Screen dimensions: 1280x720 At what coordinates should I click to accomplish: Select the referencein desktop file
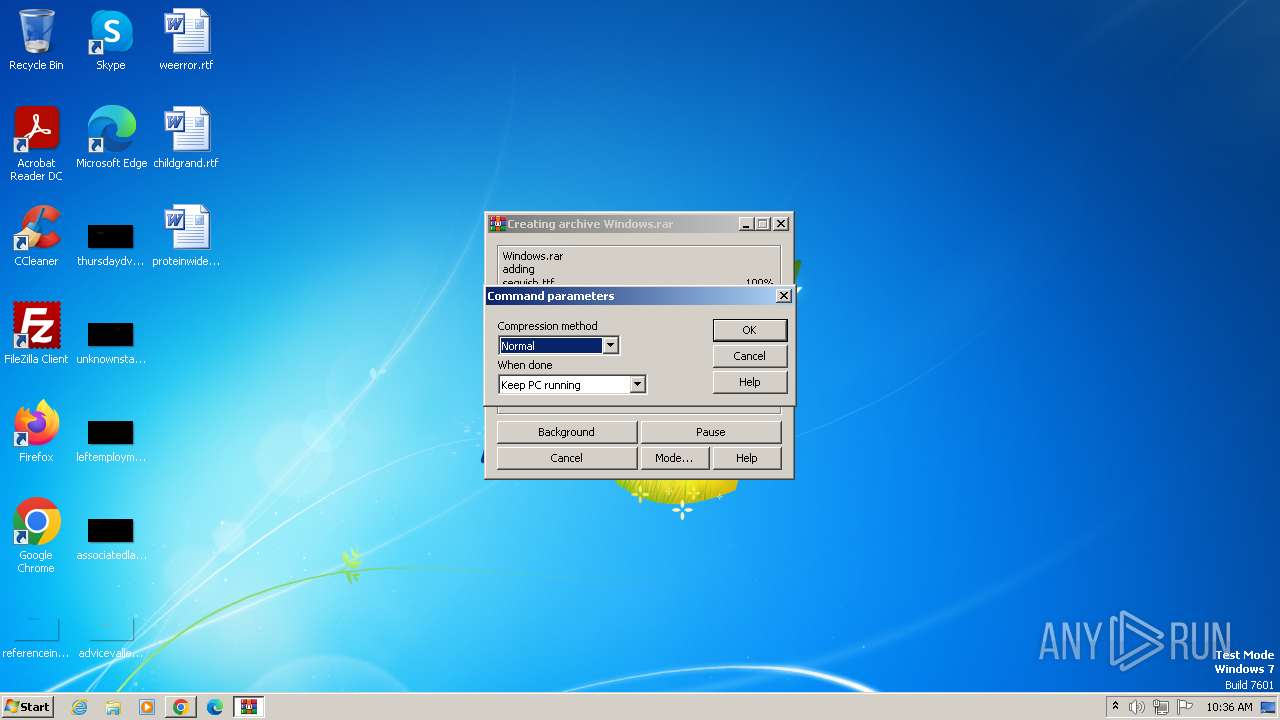pyautogui.click(x=36, y=637)
